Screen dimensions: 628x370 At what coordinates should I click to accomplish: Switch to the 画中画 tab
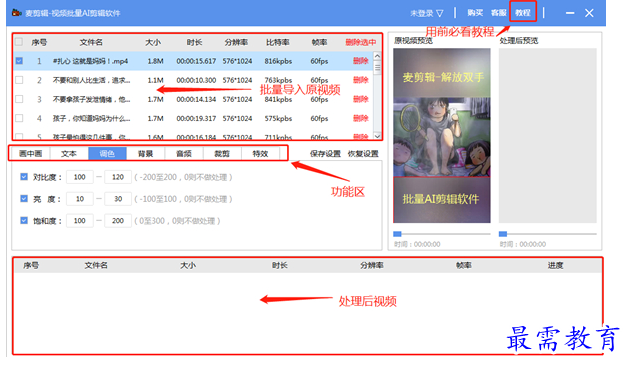pos(30,153)
